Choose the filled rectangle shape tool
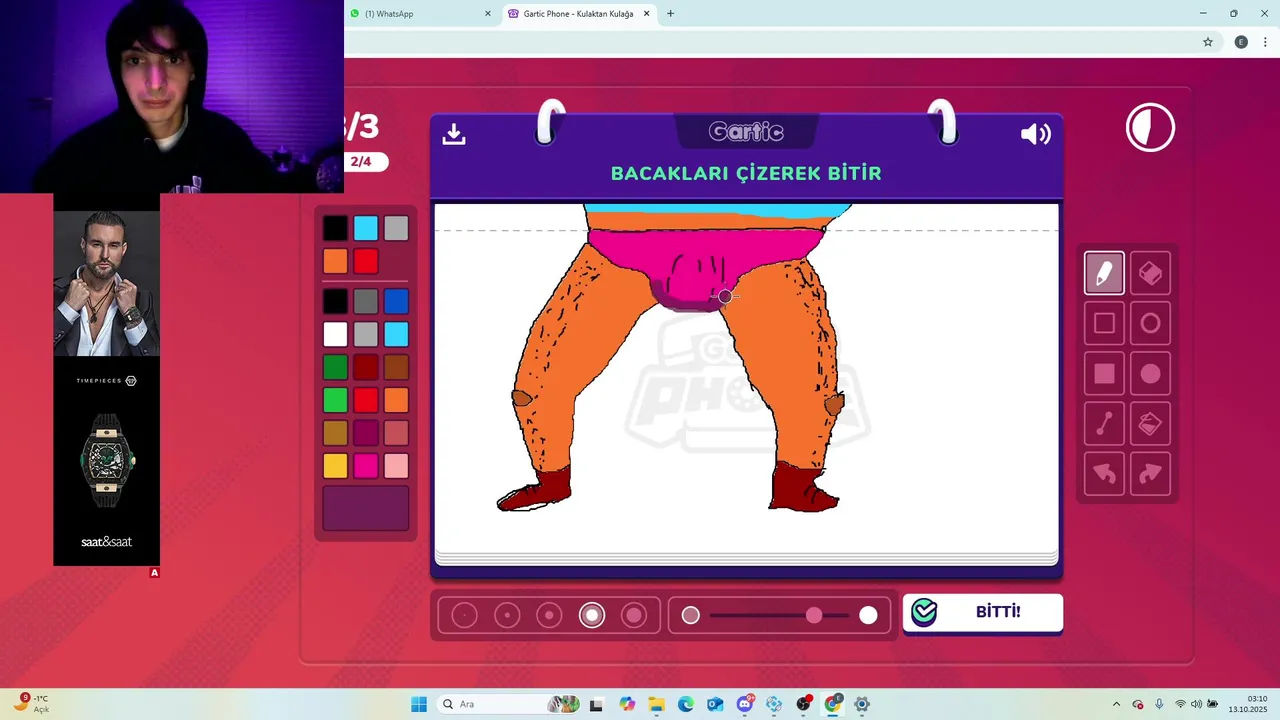Screen dimensions: 1280x720 pos(1104,374)
